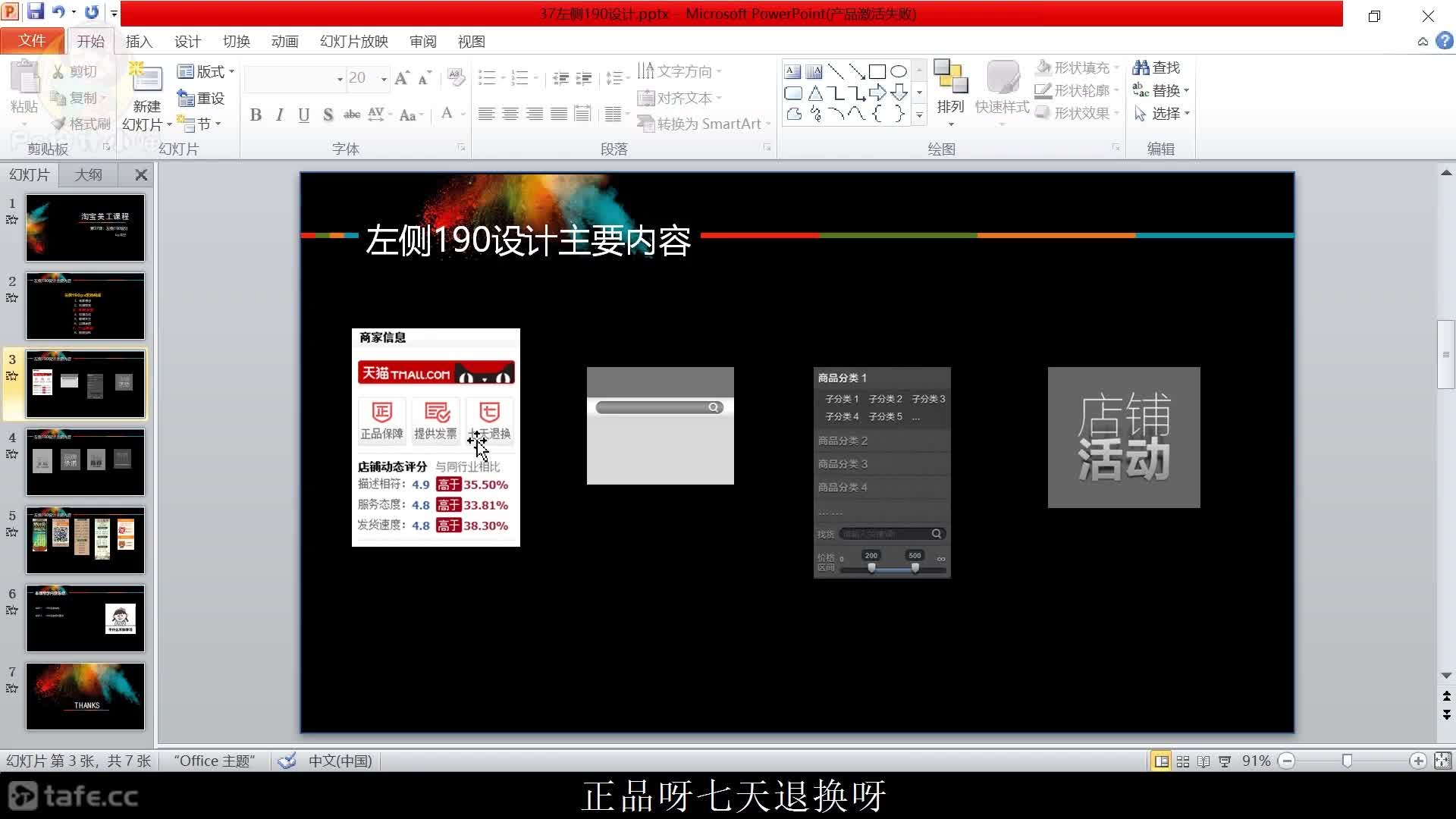This screenshot has width=1456, height=819.
Task: Click the clear formatting icon
Action: tap(456, 77)
